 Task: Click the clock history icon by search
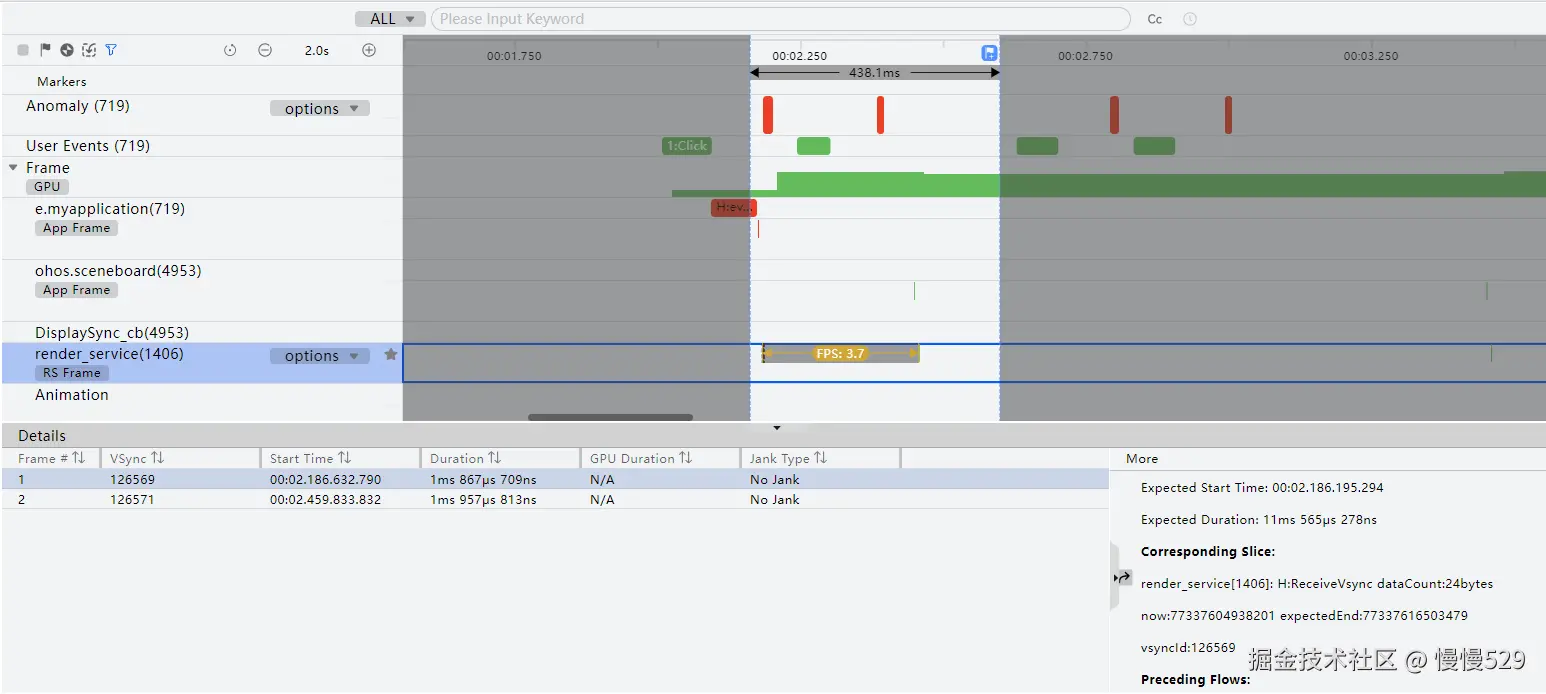1190,19
